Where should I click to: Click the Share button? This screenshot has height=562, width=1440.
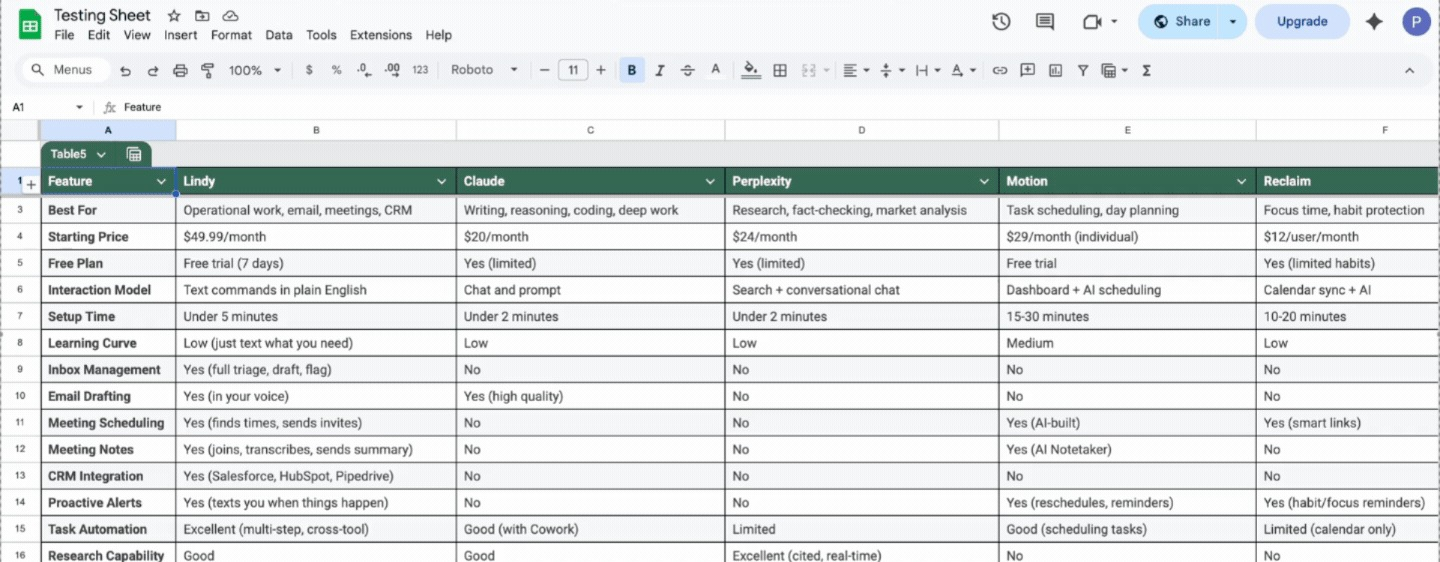pos(1181,21)
